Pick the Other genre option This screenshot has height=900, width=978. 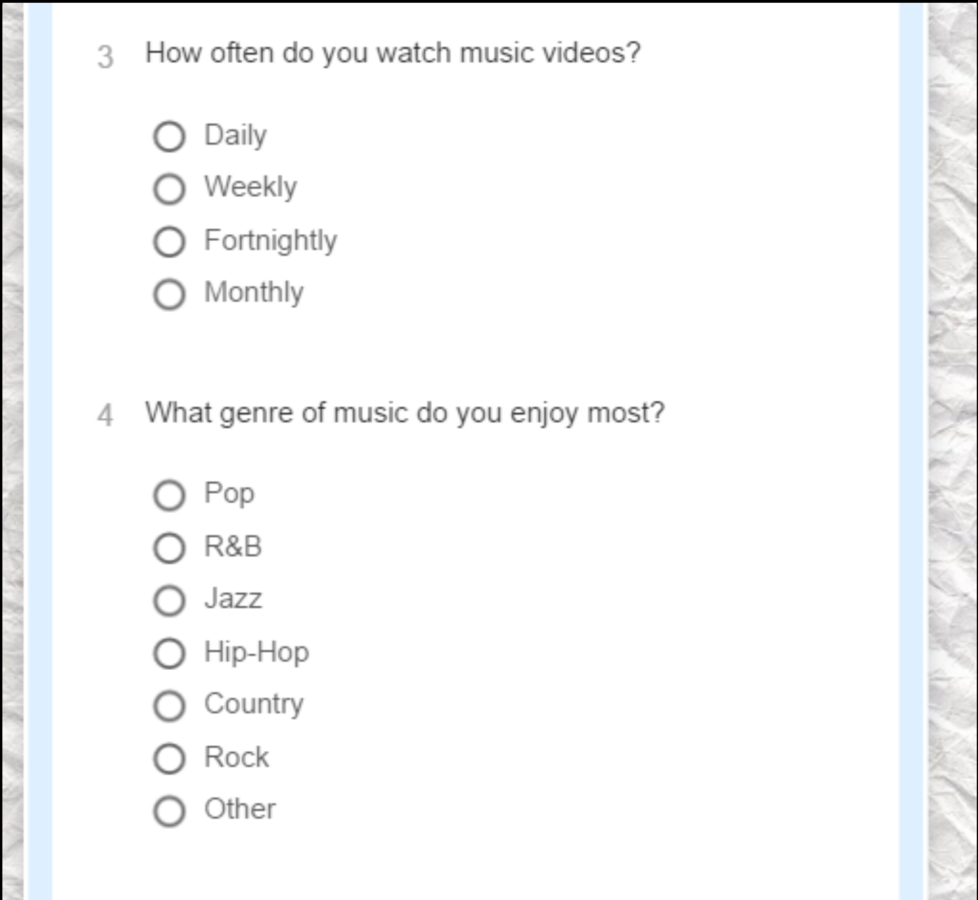(169, 811)
